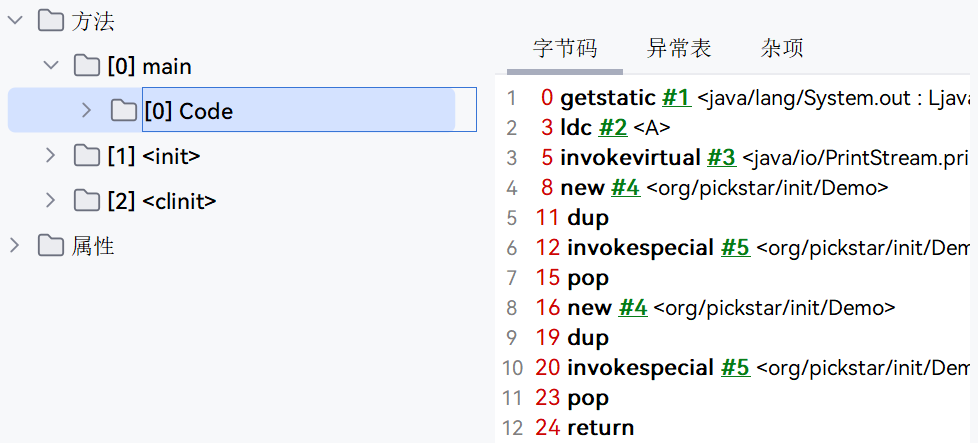Expand the [2] <clinit> node

51,200
